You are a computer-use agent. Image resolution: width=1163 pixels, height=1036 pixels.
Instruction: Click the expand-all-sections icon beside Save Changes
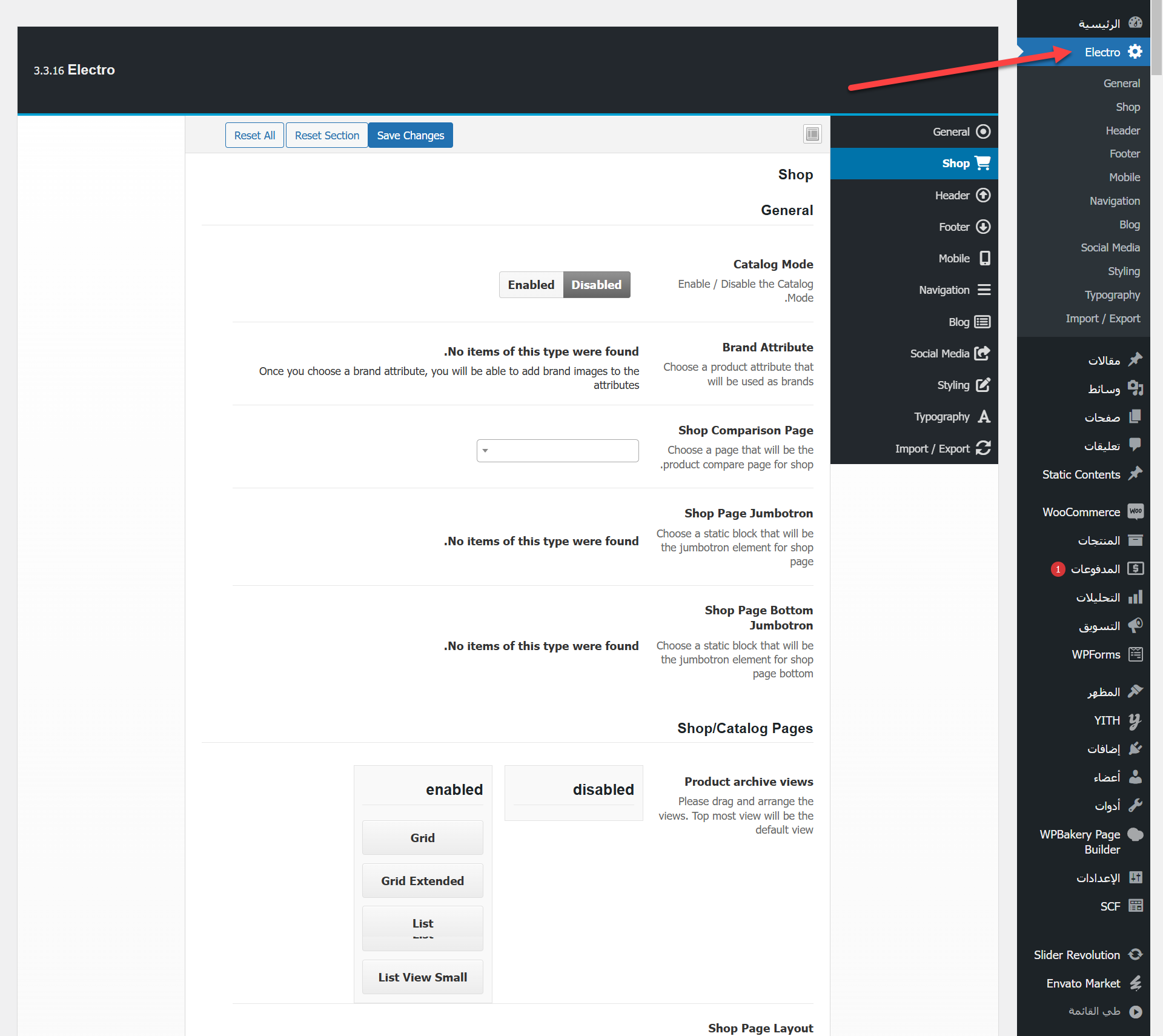point(812,134)
